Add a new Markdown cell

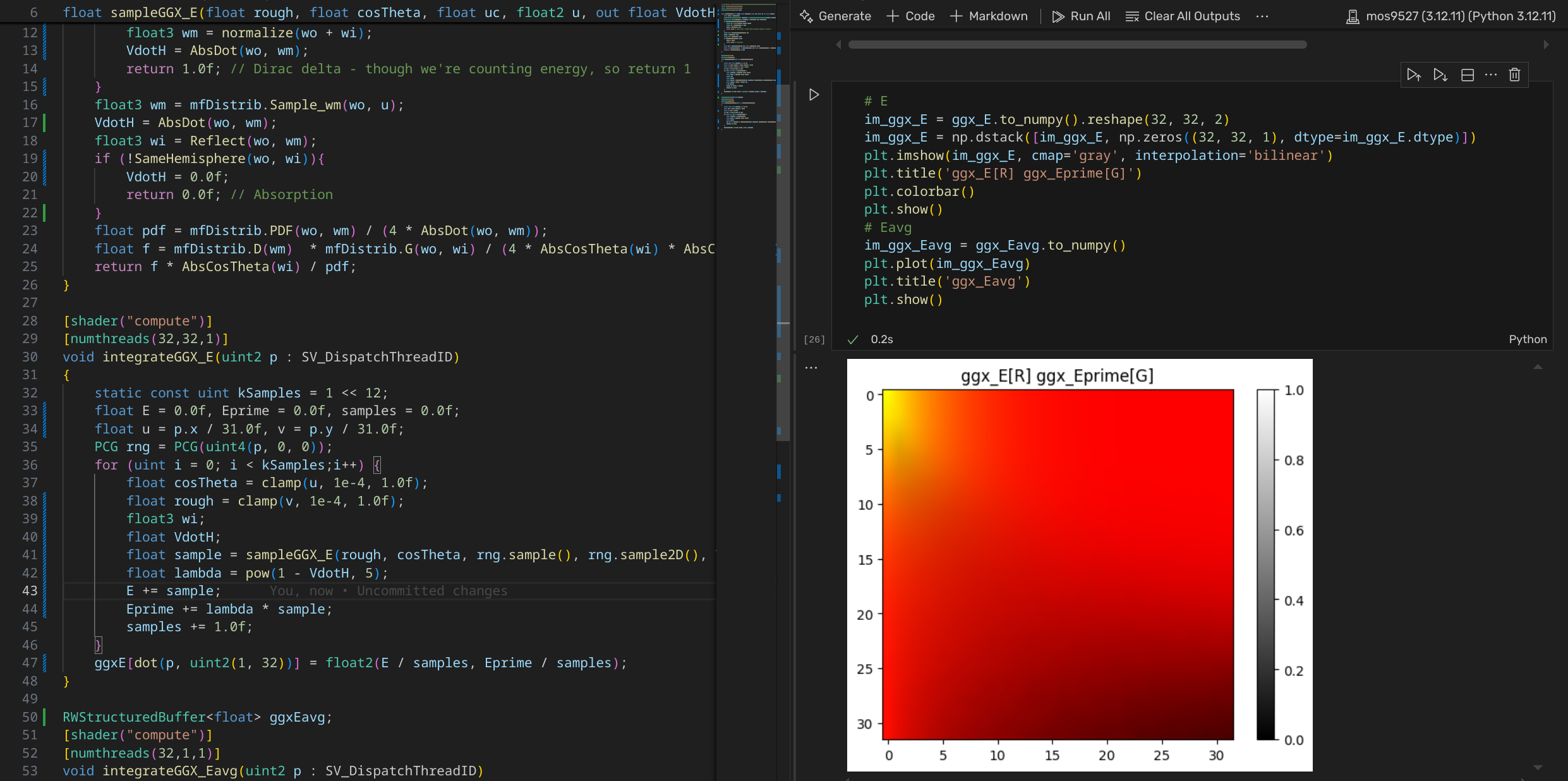click(989, 16)
